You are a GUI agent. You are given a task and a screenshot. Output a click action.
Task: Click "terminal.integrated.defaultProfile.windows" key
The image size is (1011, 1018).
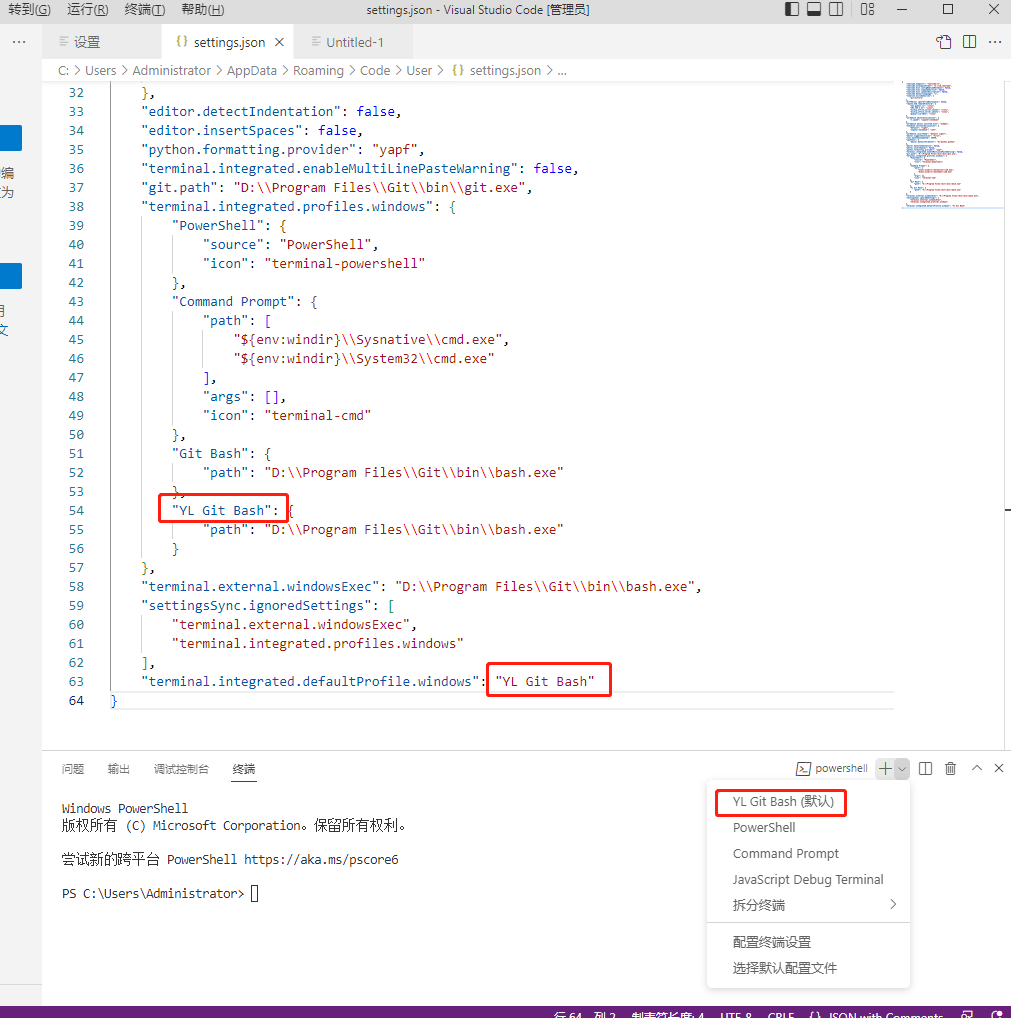point(310,682)
